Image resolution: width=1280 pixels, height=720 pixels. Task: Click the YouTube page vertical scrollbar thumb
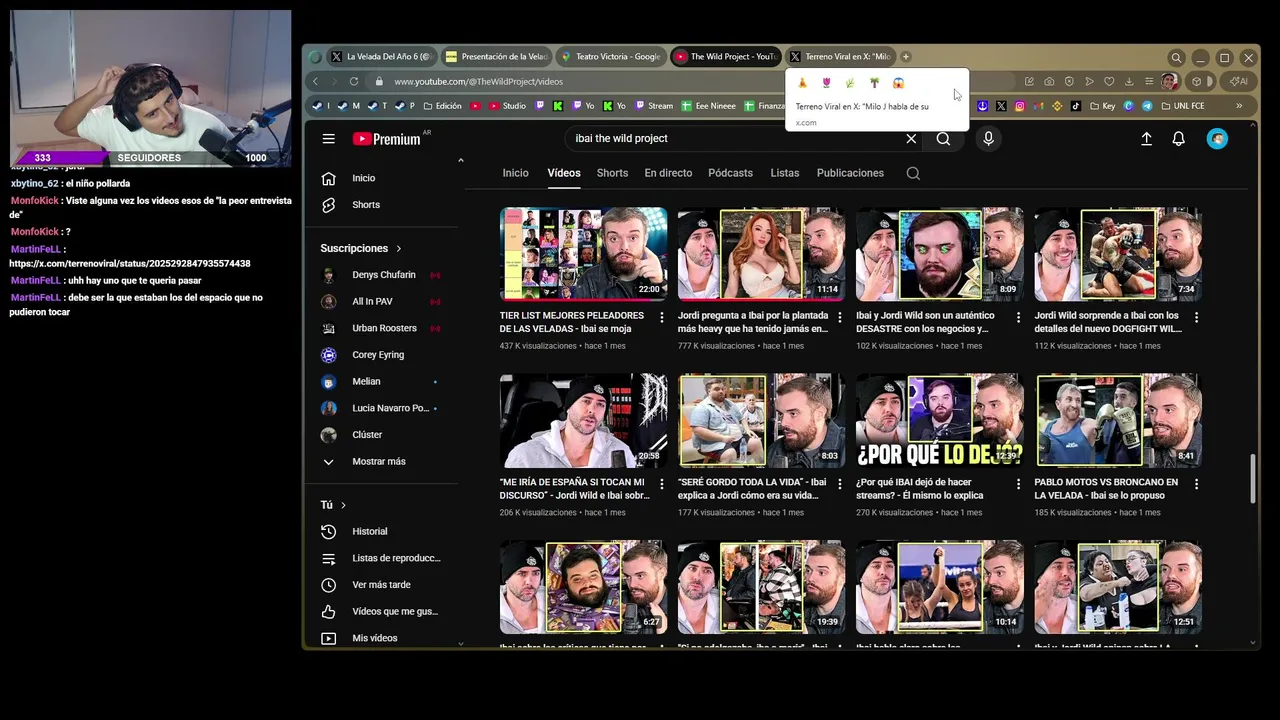click(x=1253, y=480)
